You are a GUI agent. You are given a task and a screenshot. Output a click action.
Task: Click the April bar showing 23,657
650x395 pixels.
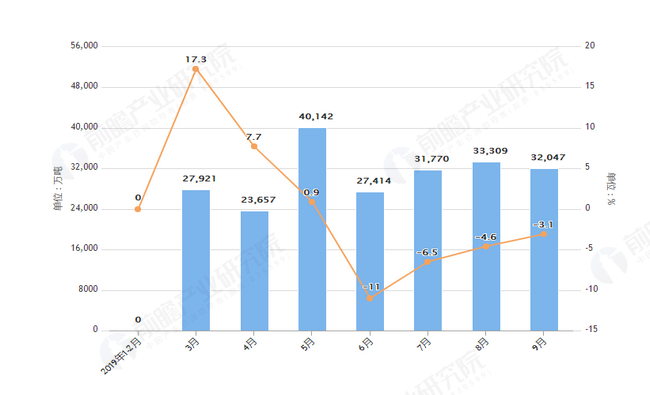coord(254,271)
